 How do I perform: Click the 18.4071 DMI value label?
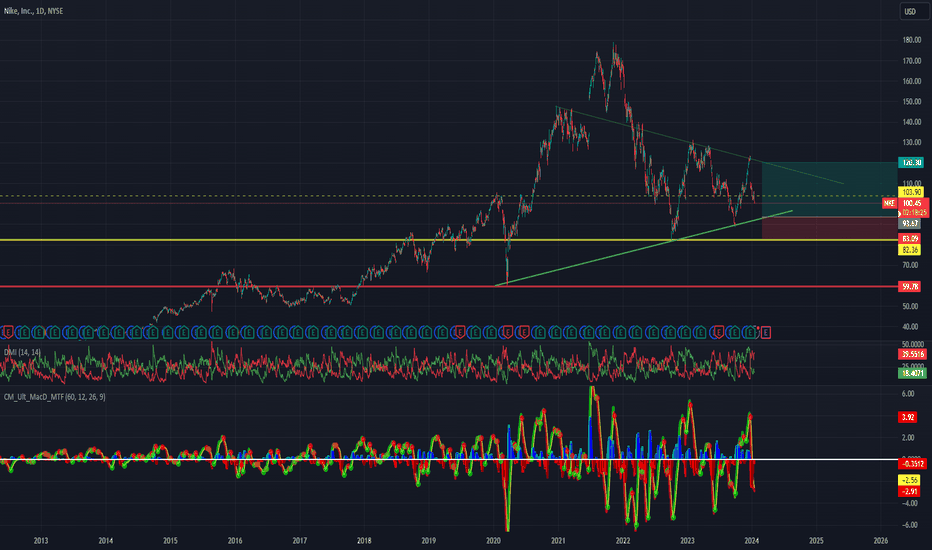coord(912,373)
